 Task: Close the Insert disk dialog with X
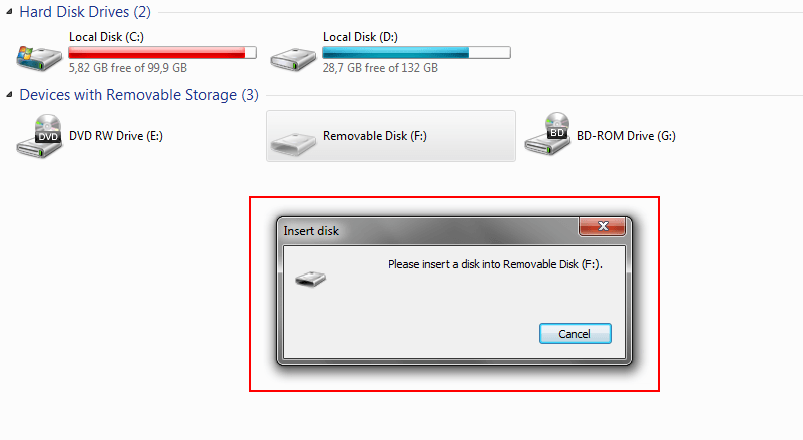point(603,229)
